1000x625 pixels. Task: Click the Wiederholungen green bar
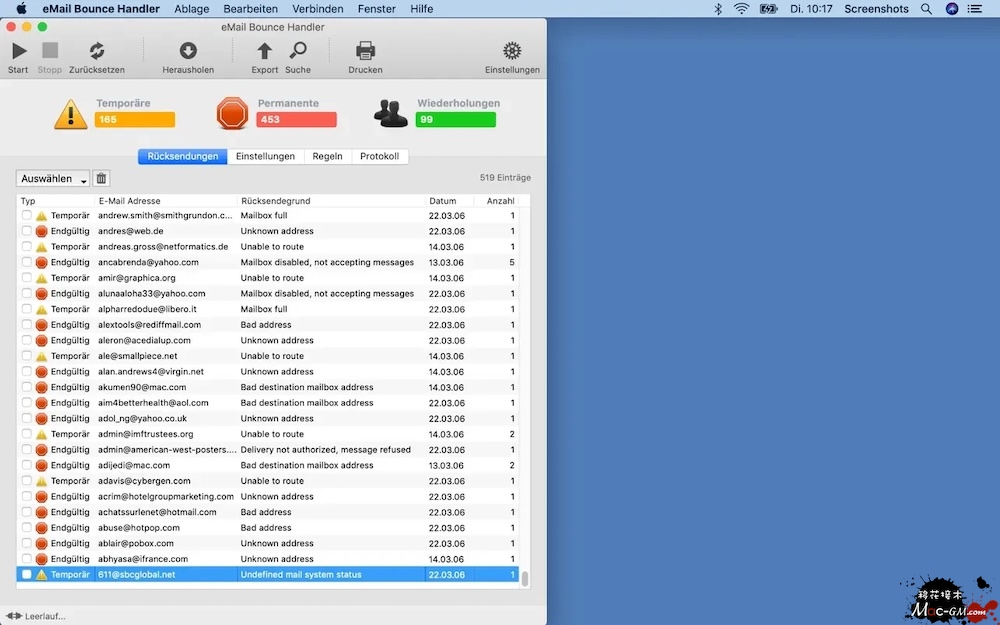coord(456,120)
